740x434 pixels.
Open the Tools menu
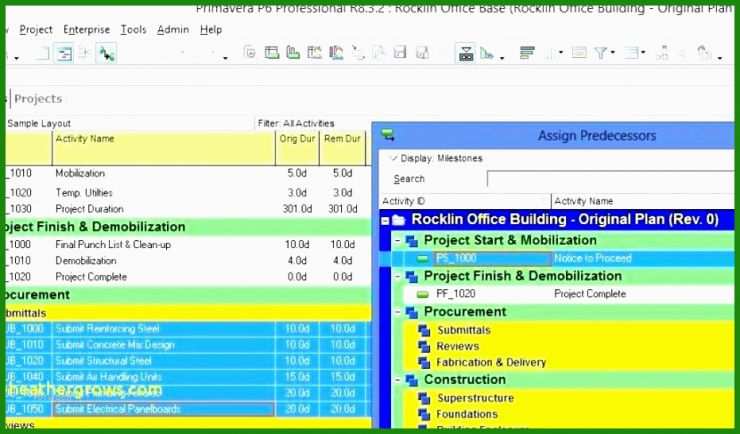click(134, 30)
